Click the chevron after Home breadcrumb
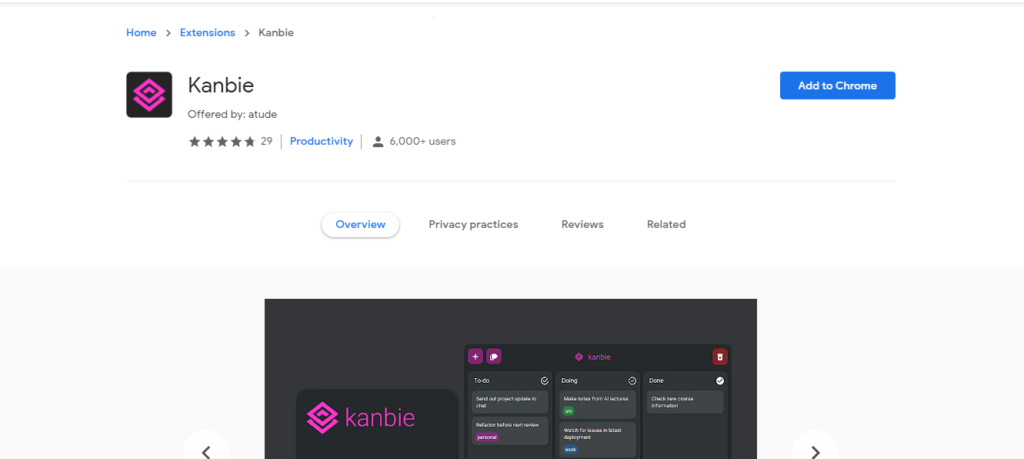Image resolution: width=1024 pixels, height=459 pixels. 168,33
